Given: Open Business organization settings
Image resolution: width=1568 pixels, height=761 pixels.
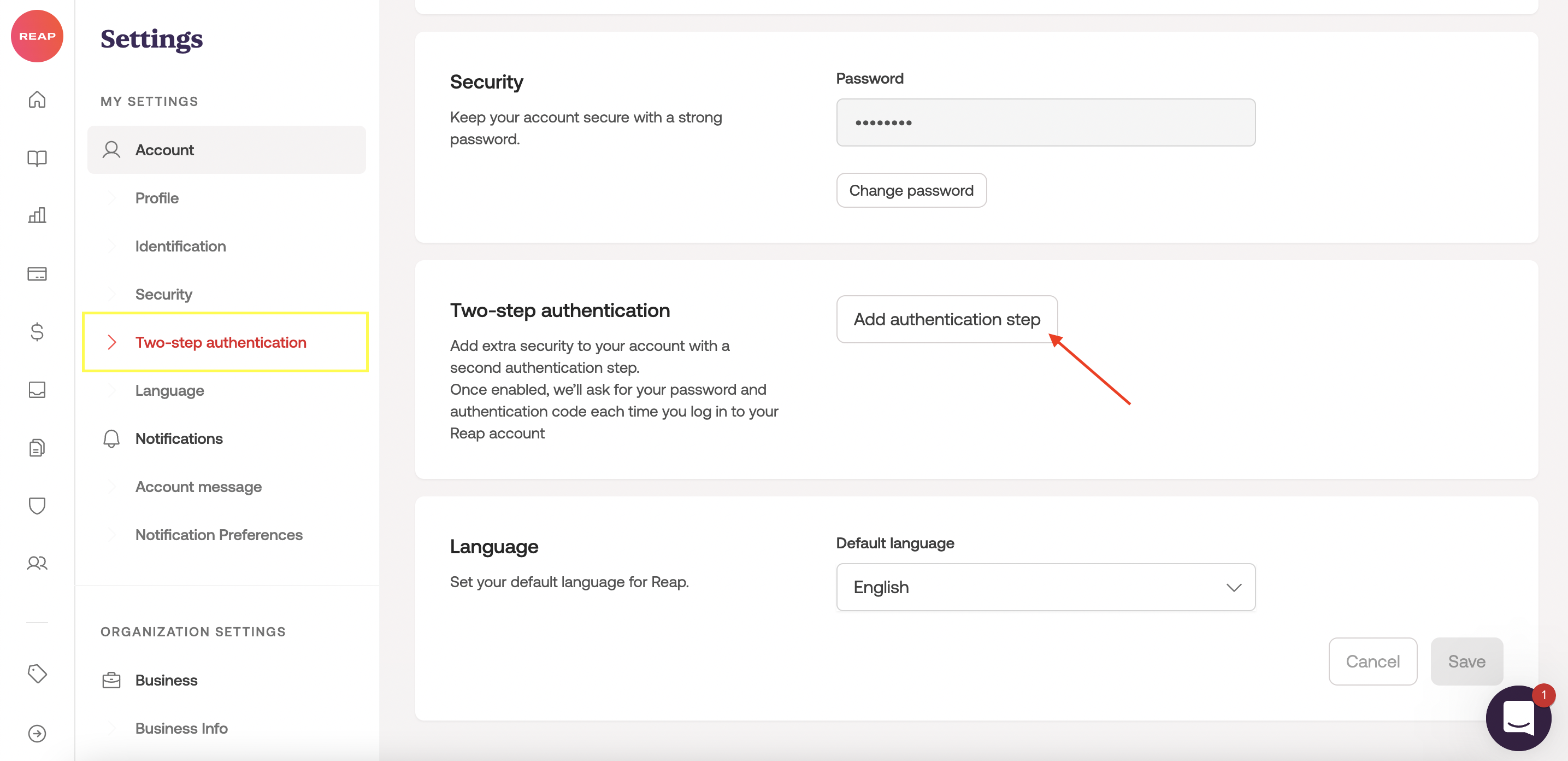Looking at the screenshot, I should [x=166, y=680].
